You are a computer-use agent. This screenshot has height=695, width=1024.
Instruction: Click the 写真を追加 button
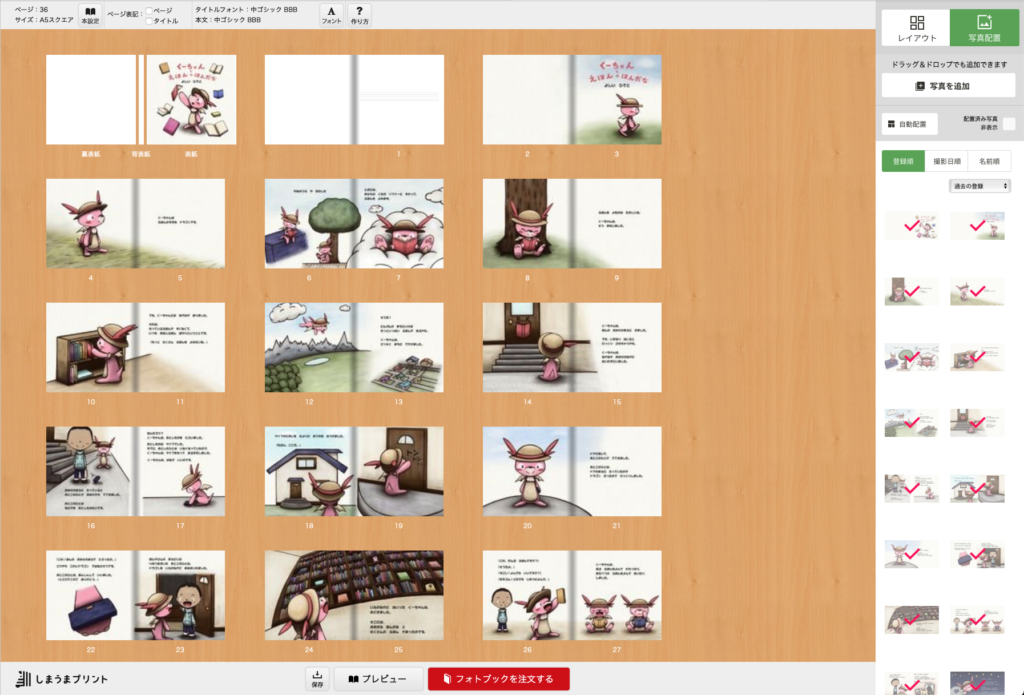tap(948, 86)
